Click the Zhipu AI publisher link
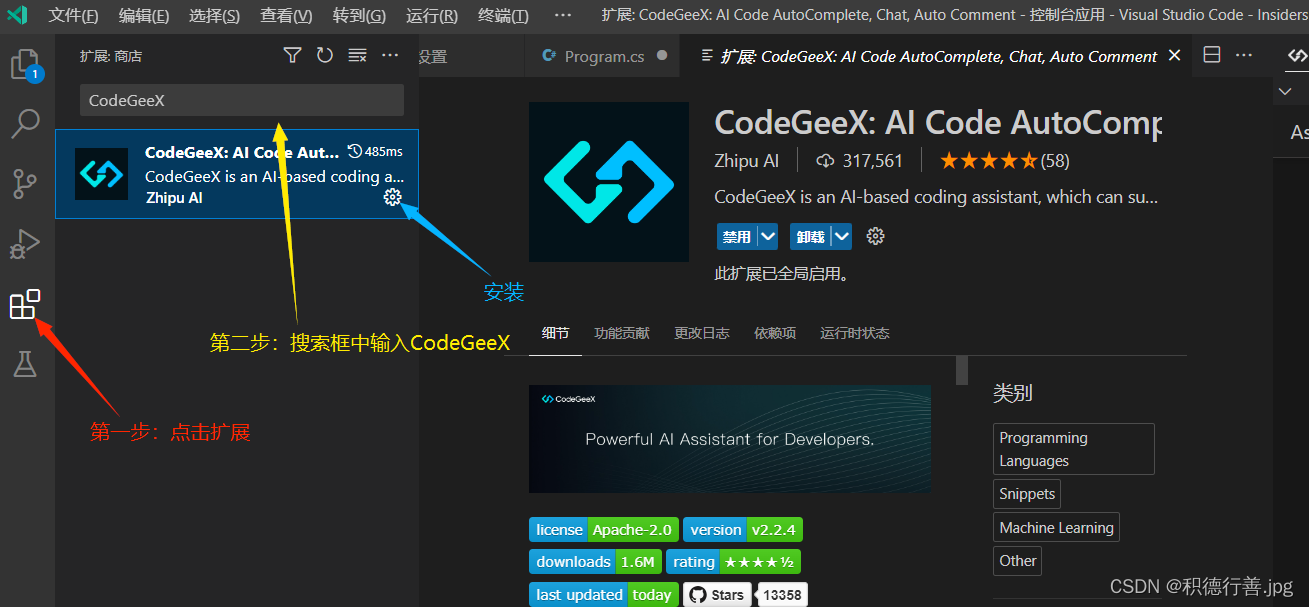The height and width of the screenshot is (607, 1309). pyautogui.click(x=747, y=160)
